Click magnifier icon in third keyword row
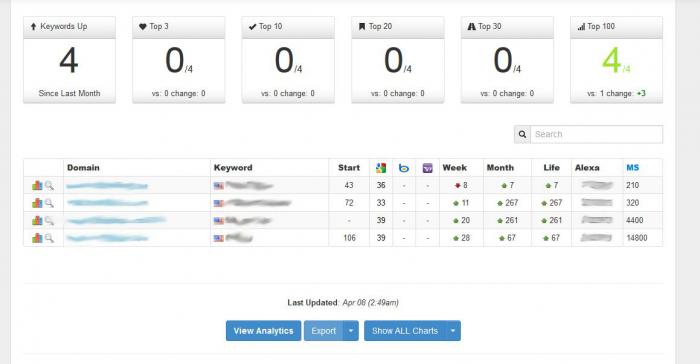This screenshot has height=364, width=700. coord(49,220)
